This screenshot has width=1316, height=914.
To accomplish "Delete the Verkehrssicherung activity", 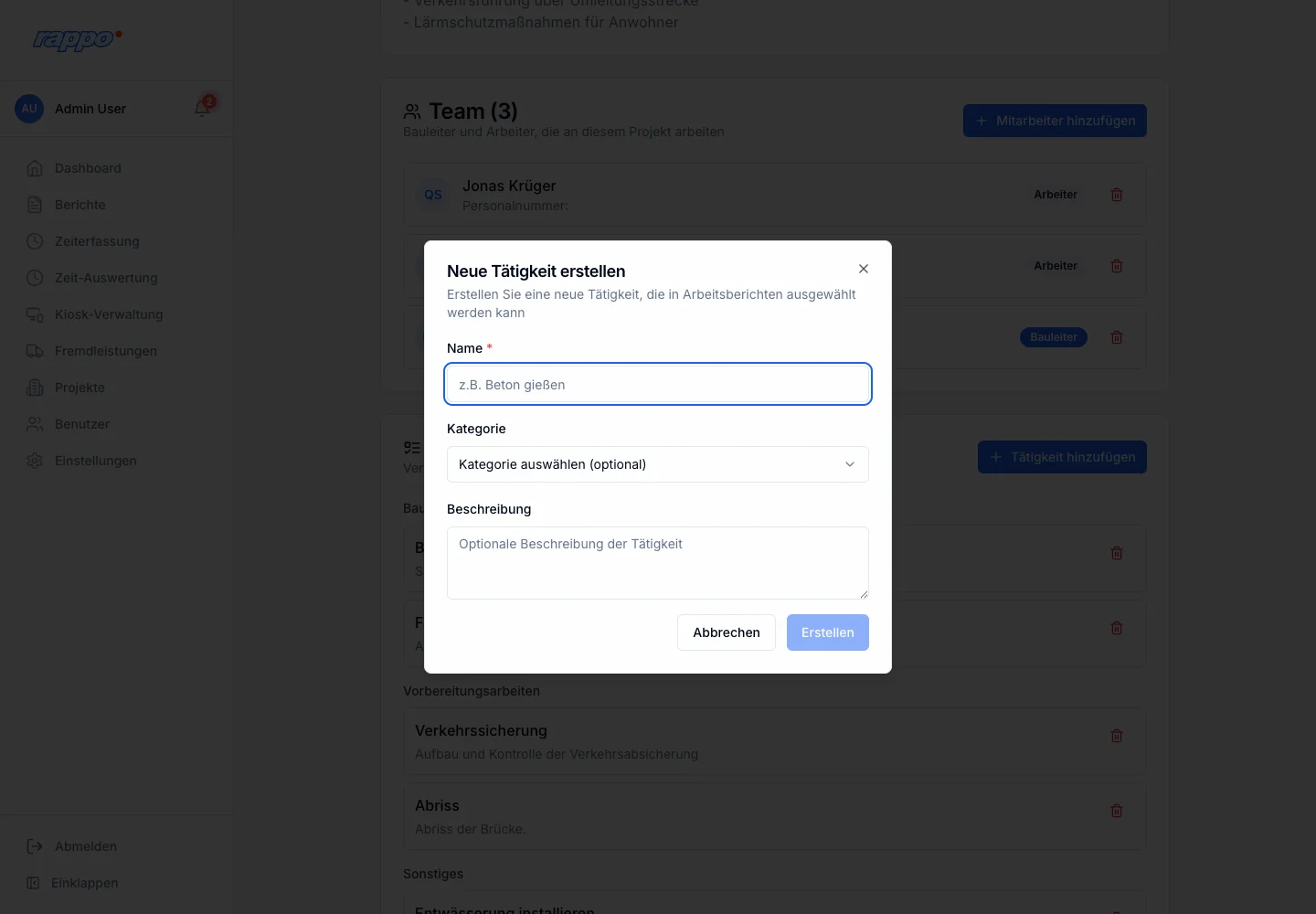I will (x=1117, y=736).
